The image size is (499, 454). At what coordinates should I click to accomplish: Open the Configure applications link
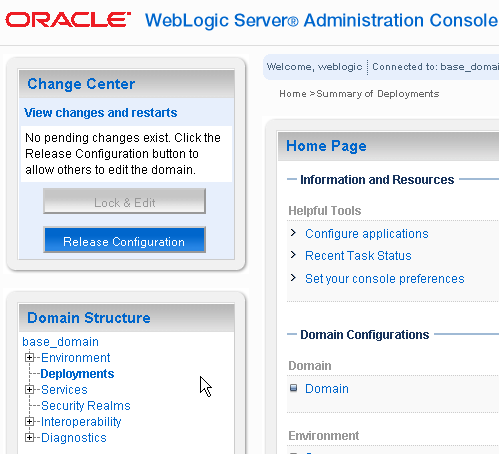pos(367,234)
